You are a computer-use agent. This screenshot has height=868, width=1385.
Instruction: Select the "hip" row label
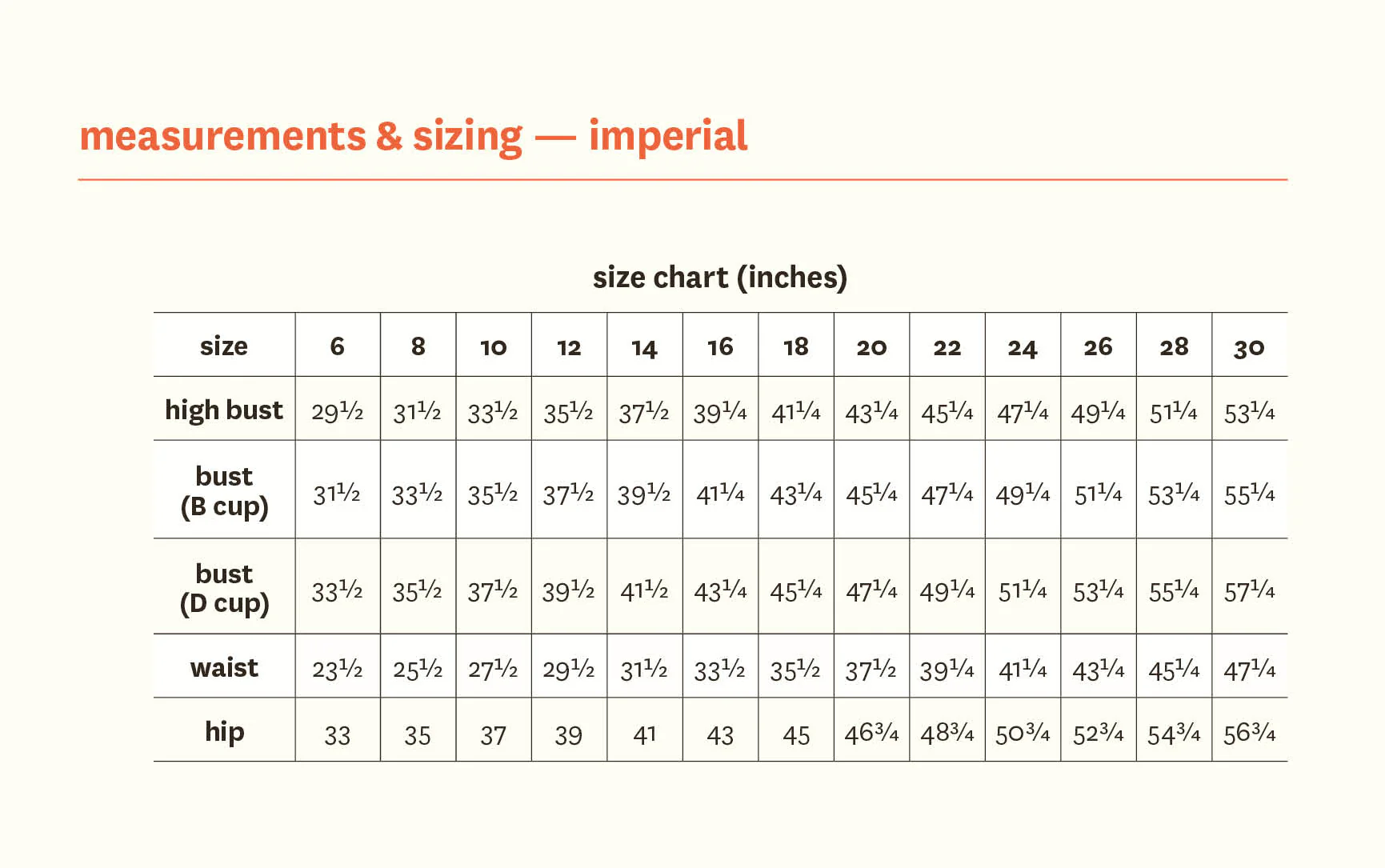click(x=224, y=732)
